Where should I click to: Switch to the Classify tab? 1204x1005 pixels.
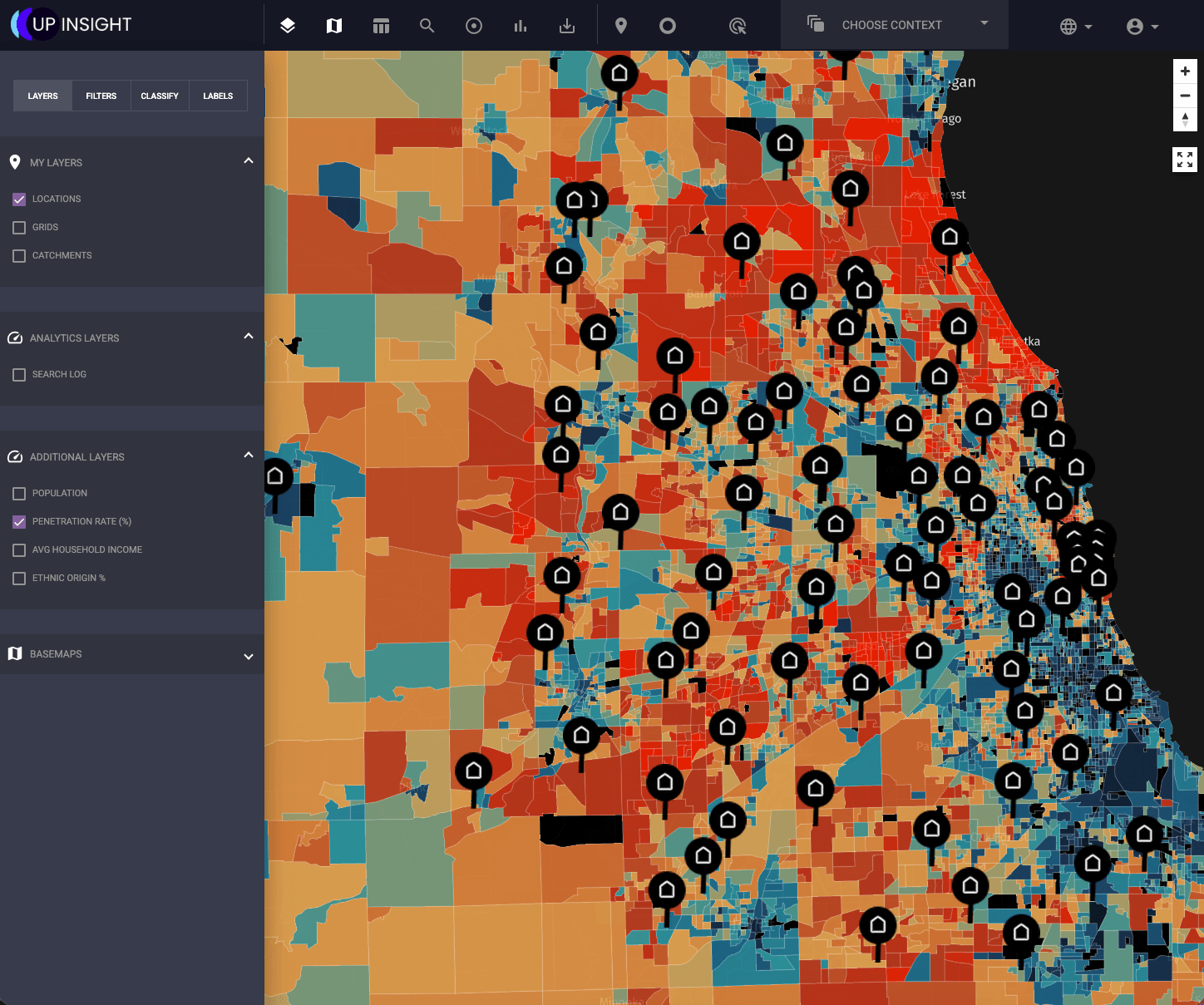pyautogui.click(x=160, y=96)
